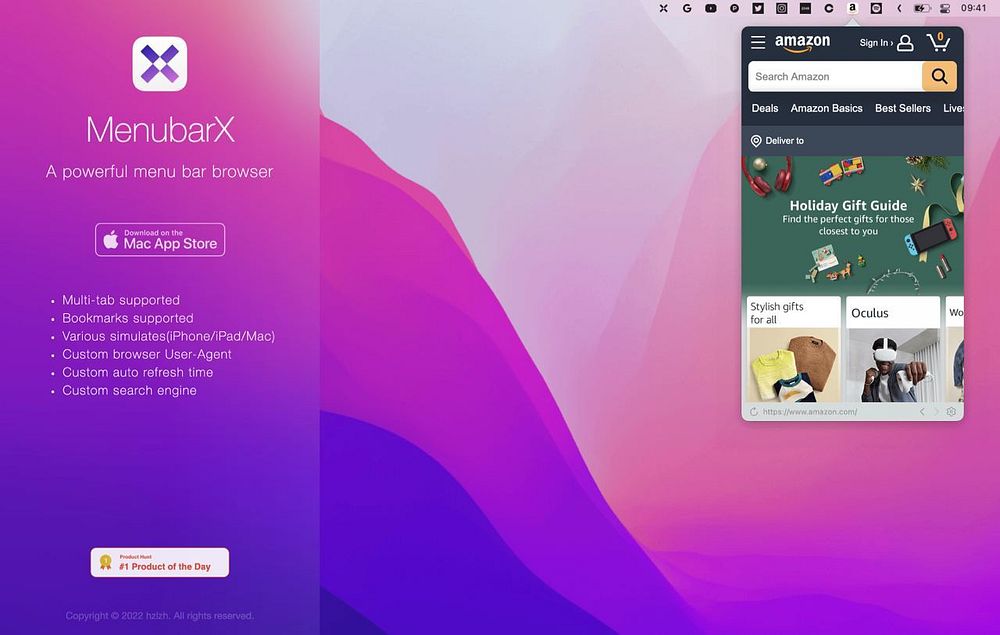The height and width of the screenshot is (635, 1000).
Task: Click "Custom auto refresh time" feature text
Action: [138, 372]
